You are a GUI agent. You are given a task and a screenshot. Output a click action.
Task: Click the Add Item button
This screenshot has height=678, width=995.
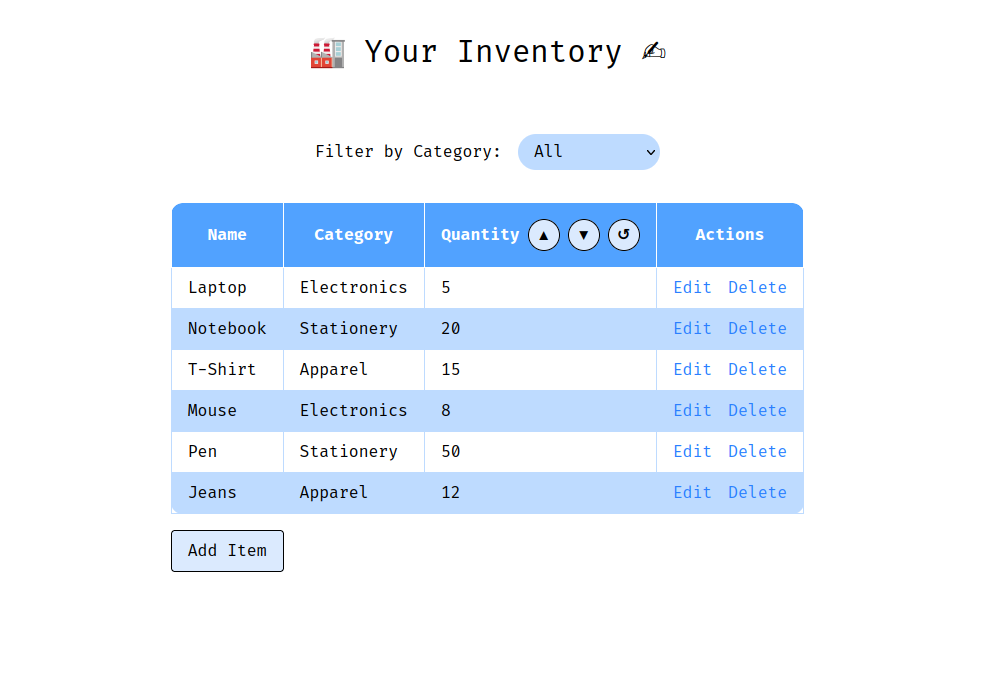pyautogui.click(x=227, y=550)
